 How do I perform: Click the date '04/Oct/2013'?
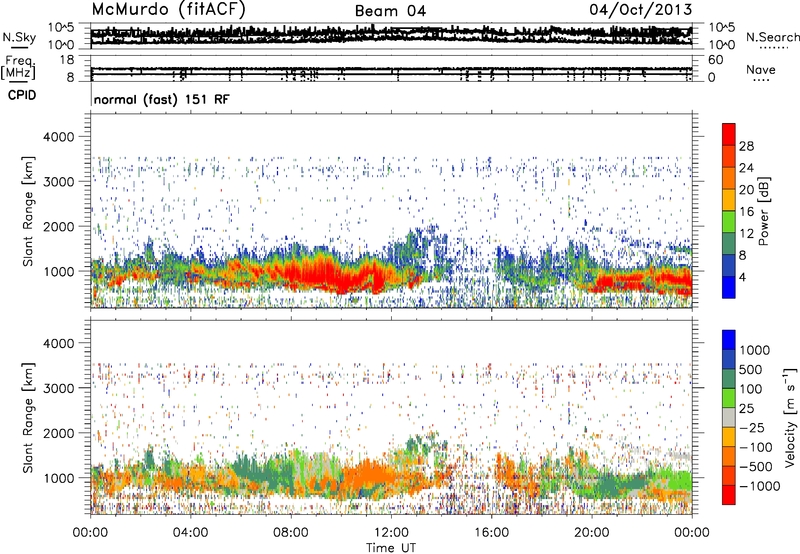[x=641, y=10]
